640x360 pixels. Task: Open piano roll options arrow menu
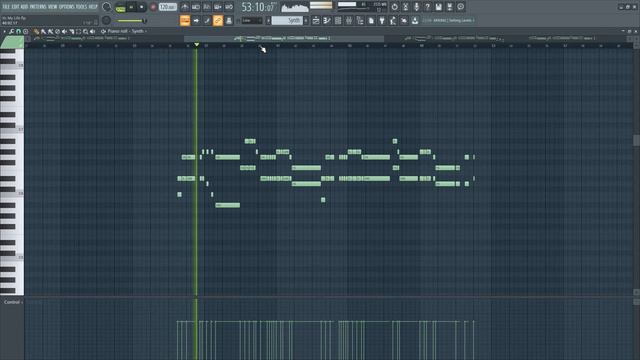4,31
